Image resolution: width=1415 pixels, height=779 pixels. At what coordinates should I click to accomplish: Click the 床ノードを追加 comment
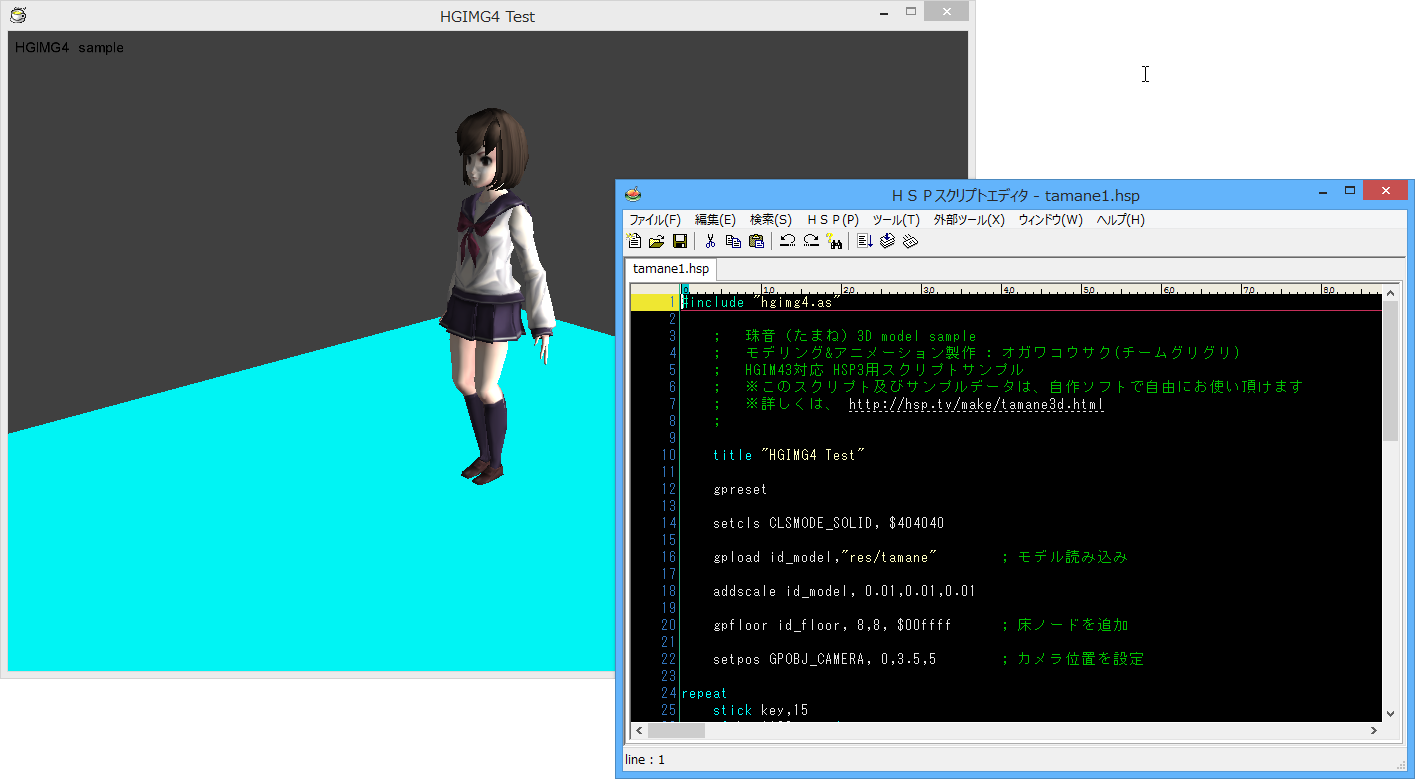click(1064, 625)
